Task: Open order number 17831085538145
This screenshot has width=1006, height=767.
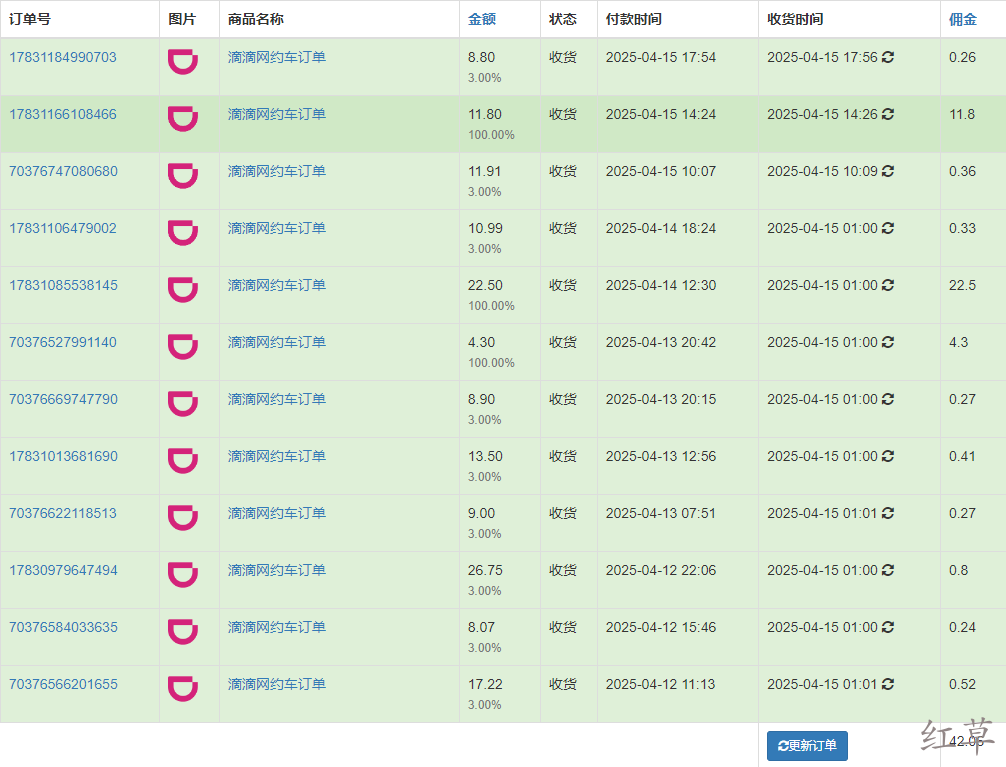Action: (x=64, y=286)
